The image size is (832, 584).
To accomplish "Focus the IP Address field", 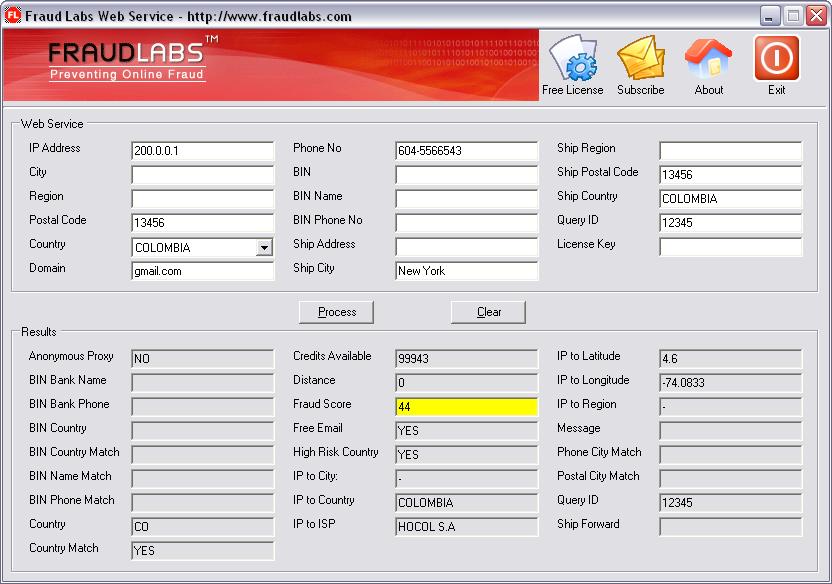I will 202,151.
